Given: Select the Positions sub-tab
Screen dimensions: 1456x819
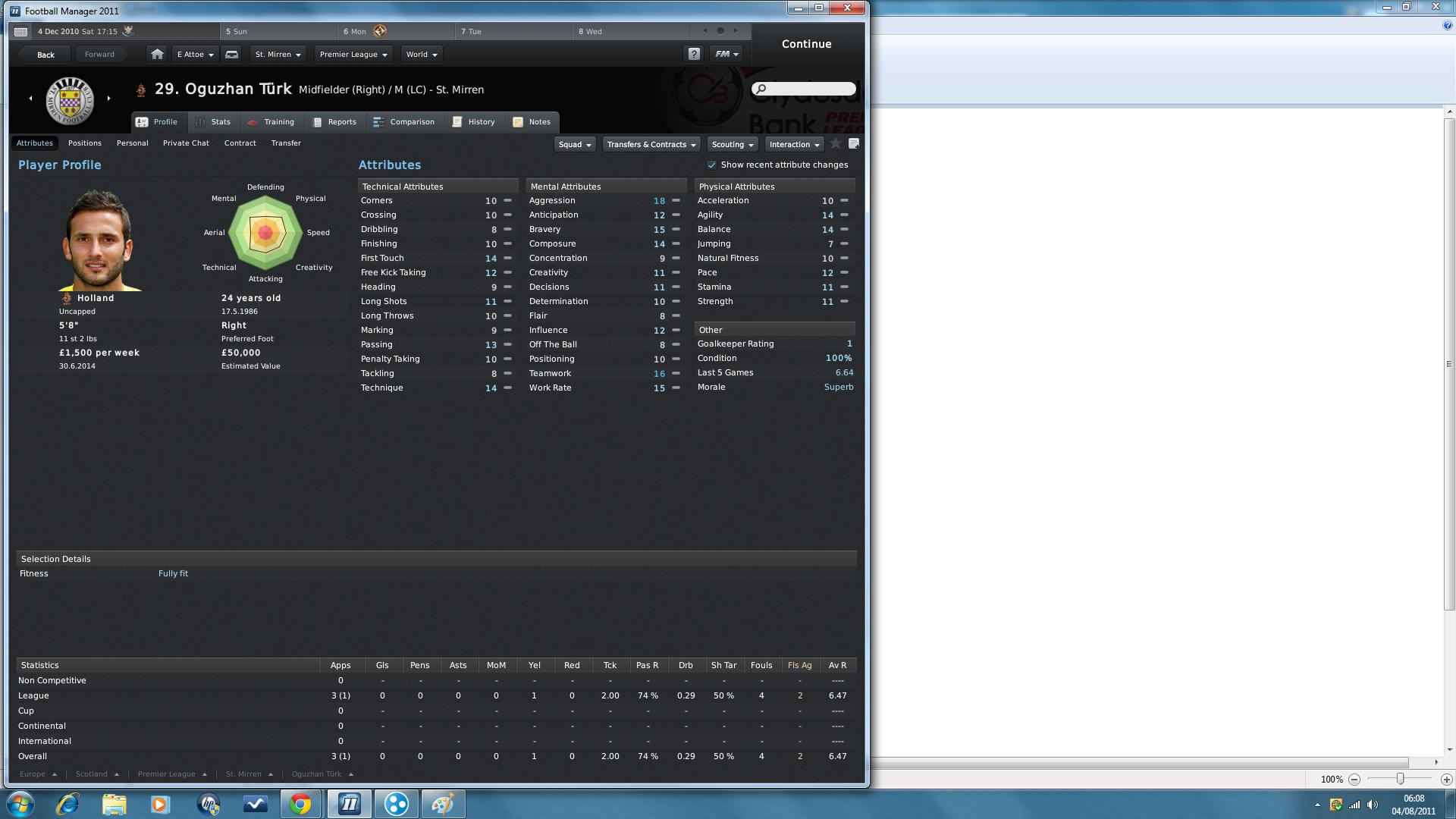Looking at the screenshot, I should pos(84,143).
